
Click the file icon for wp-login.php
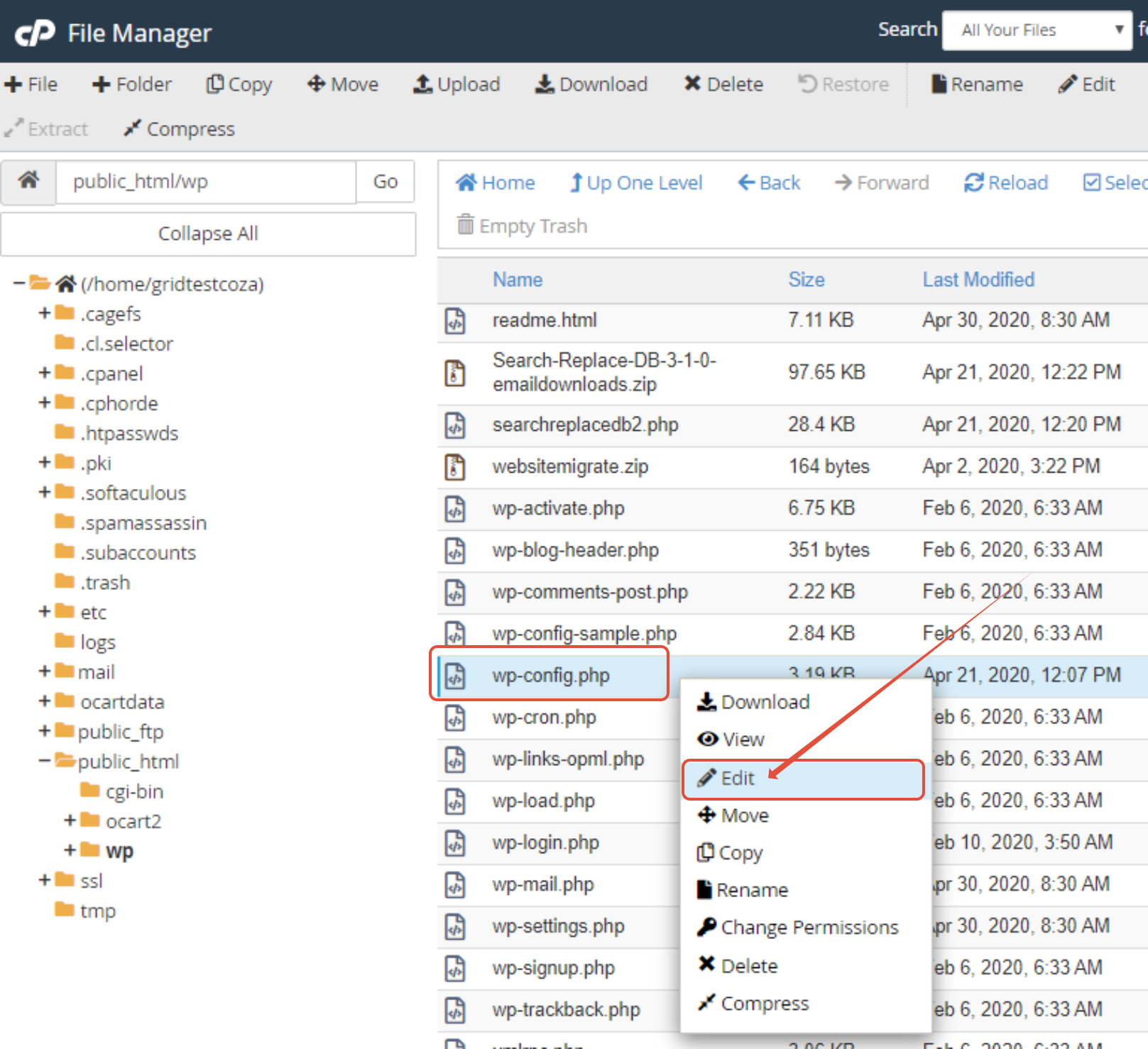pyautogui.click(x=454, y=843)
